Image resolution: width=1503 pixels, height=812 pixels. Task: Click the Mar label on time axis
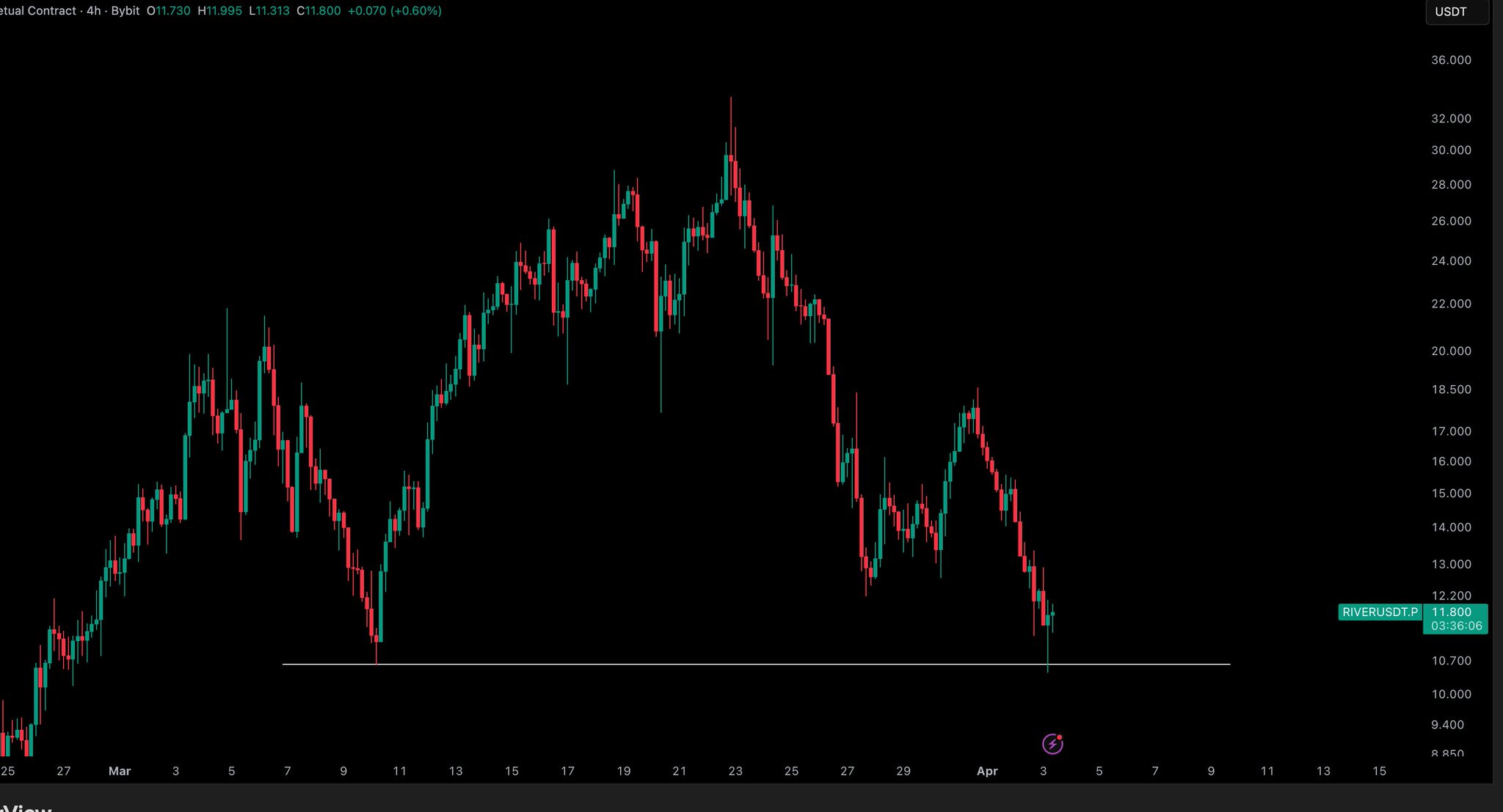(x=120, y=771)
